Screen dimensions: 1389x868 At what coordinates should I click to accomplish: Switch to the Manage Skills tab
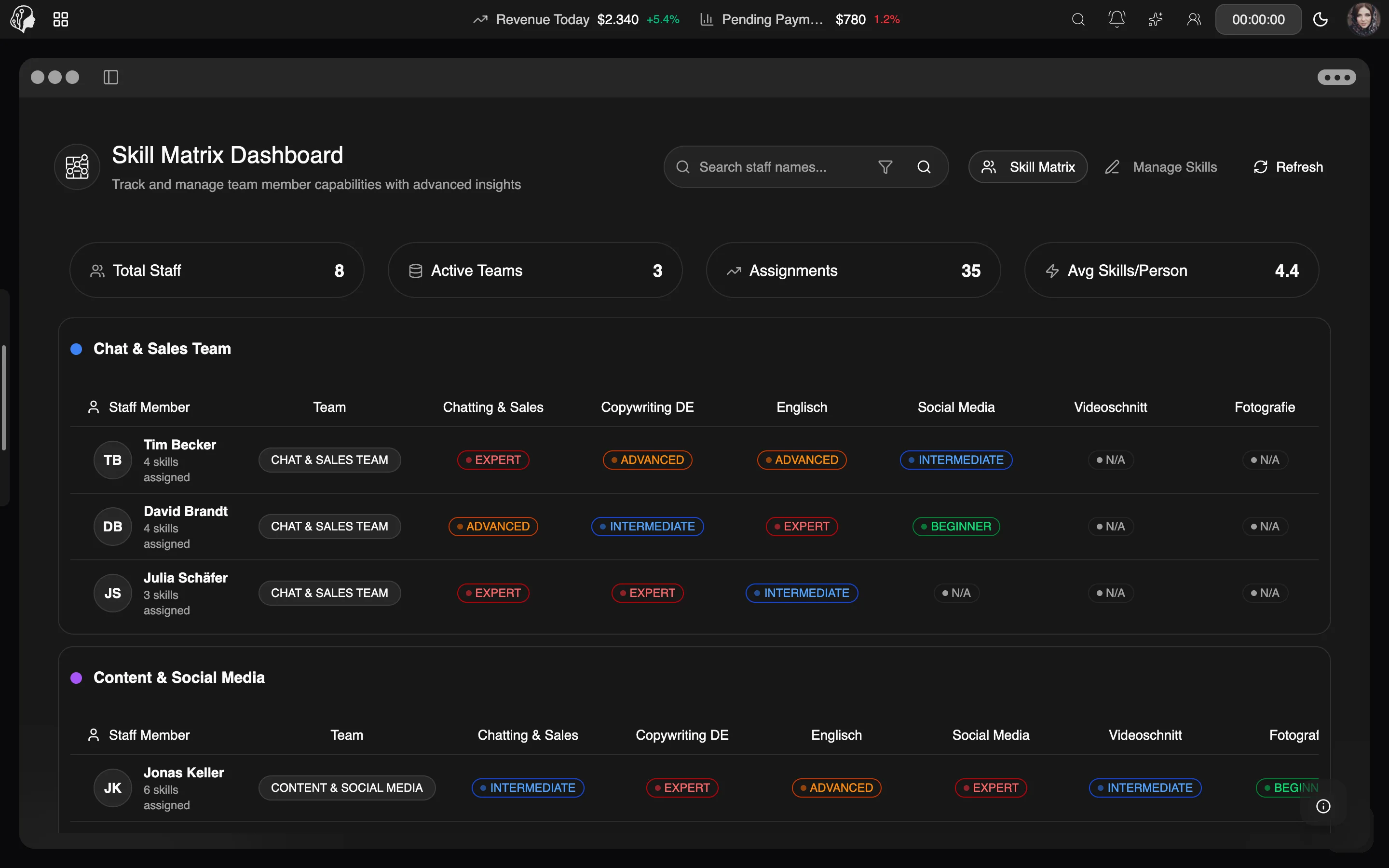1161,167
